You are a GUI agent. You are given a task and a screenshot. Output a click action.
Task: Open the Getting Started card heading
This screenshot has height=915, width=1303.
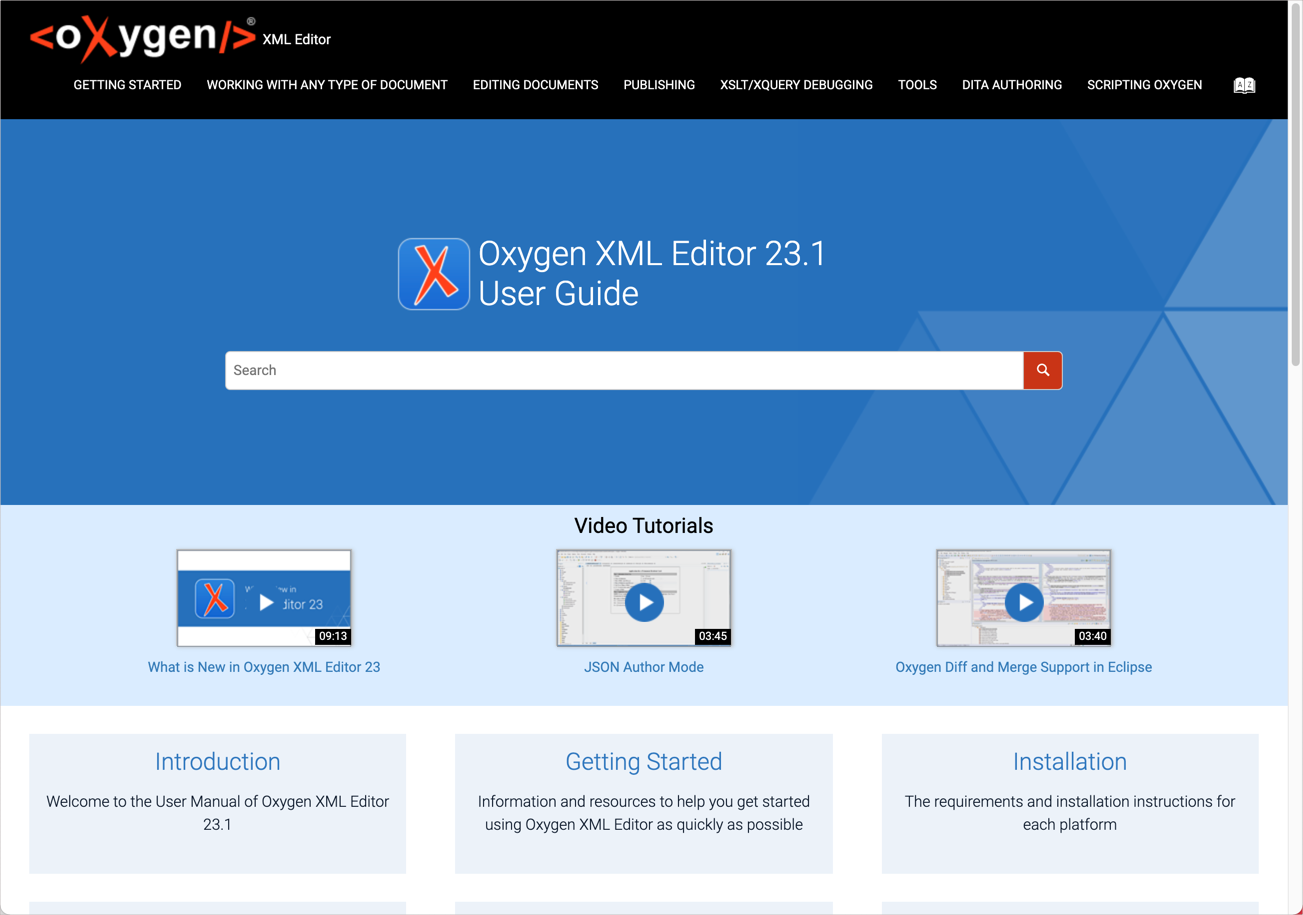644,761
